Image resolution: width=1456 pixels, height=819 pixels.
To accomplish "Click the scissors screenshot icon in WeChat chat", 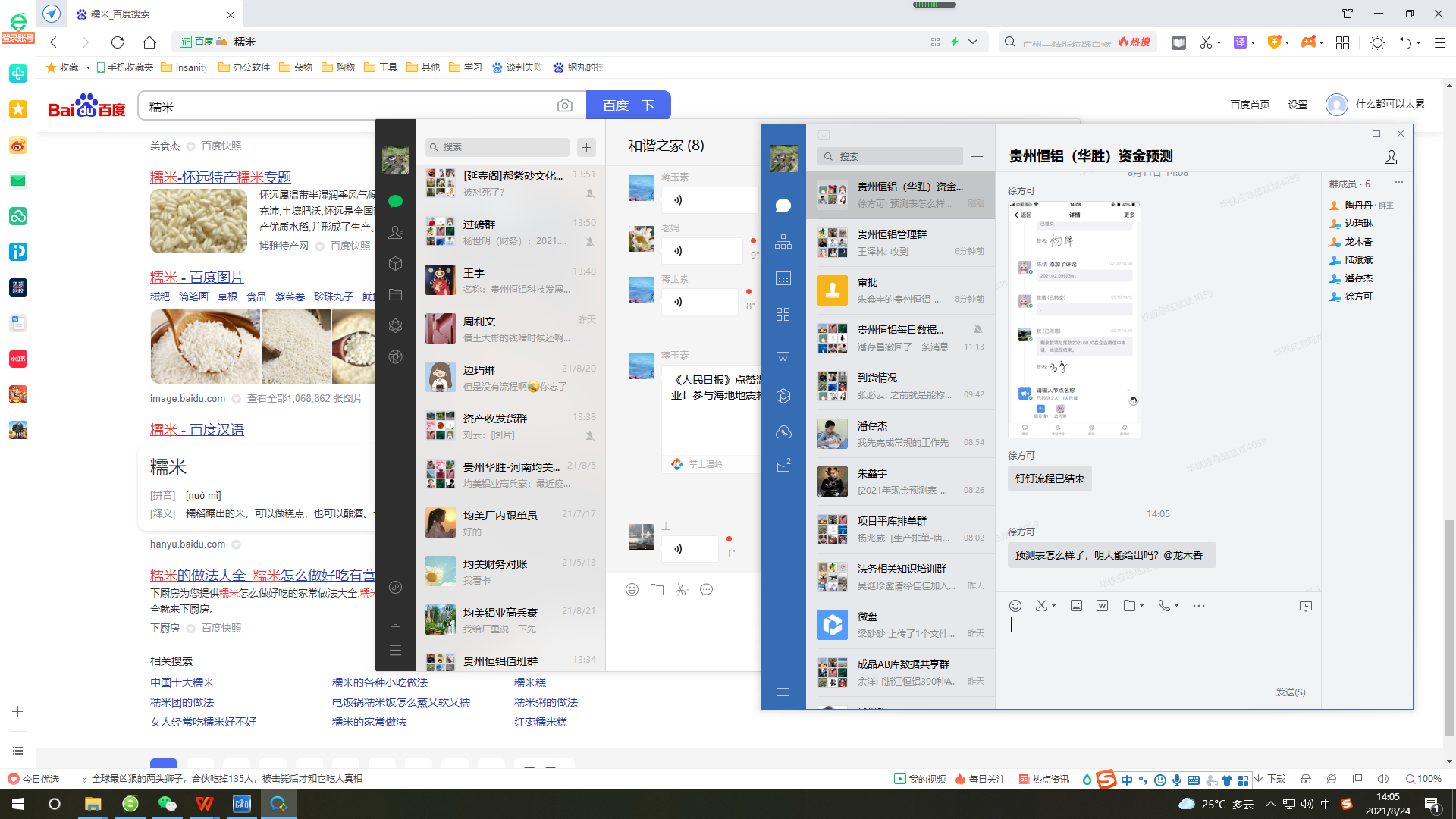I will pos(681,590).
